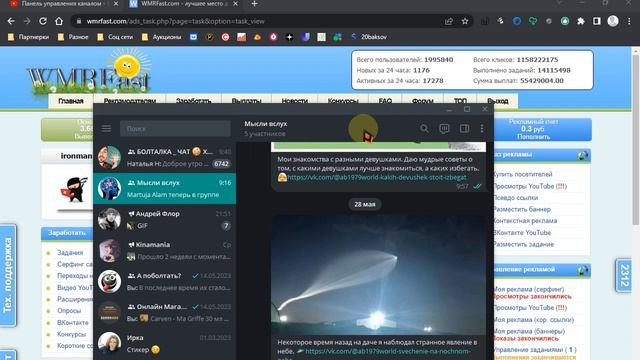Switch to WMRFast.com browser tab
The image size is (640, 360).
tap(184, 4)
